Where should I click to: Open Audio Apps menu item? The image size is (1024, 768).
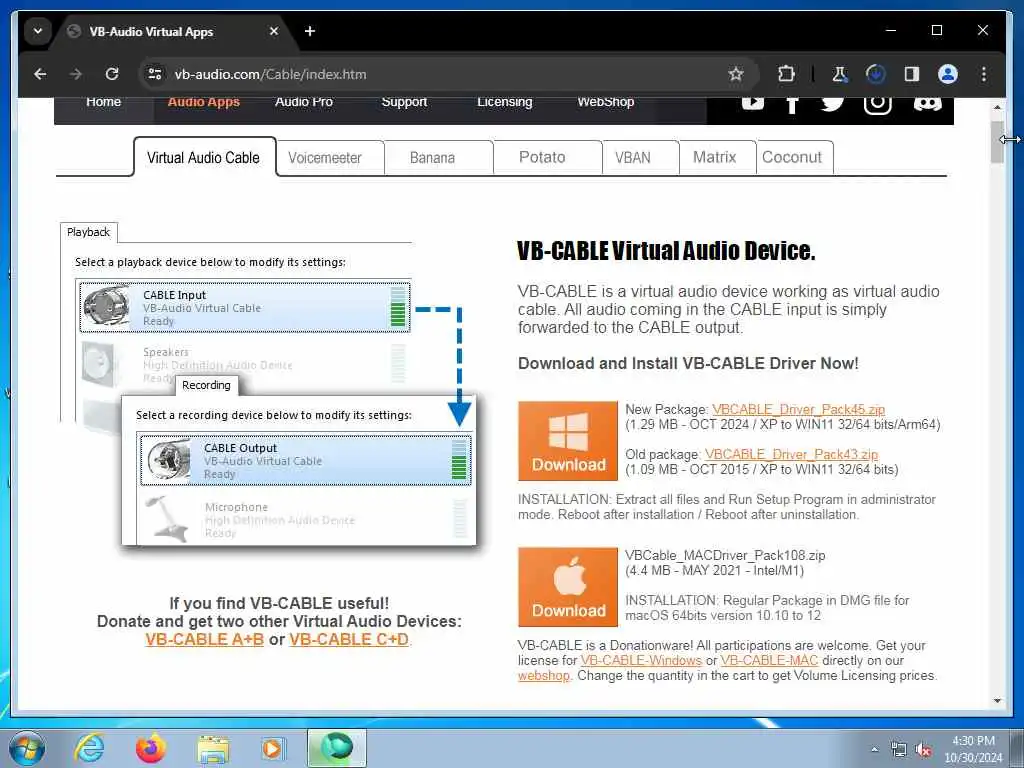tap(204, 102)
